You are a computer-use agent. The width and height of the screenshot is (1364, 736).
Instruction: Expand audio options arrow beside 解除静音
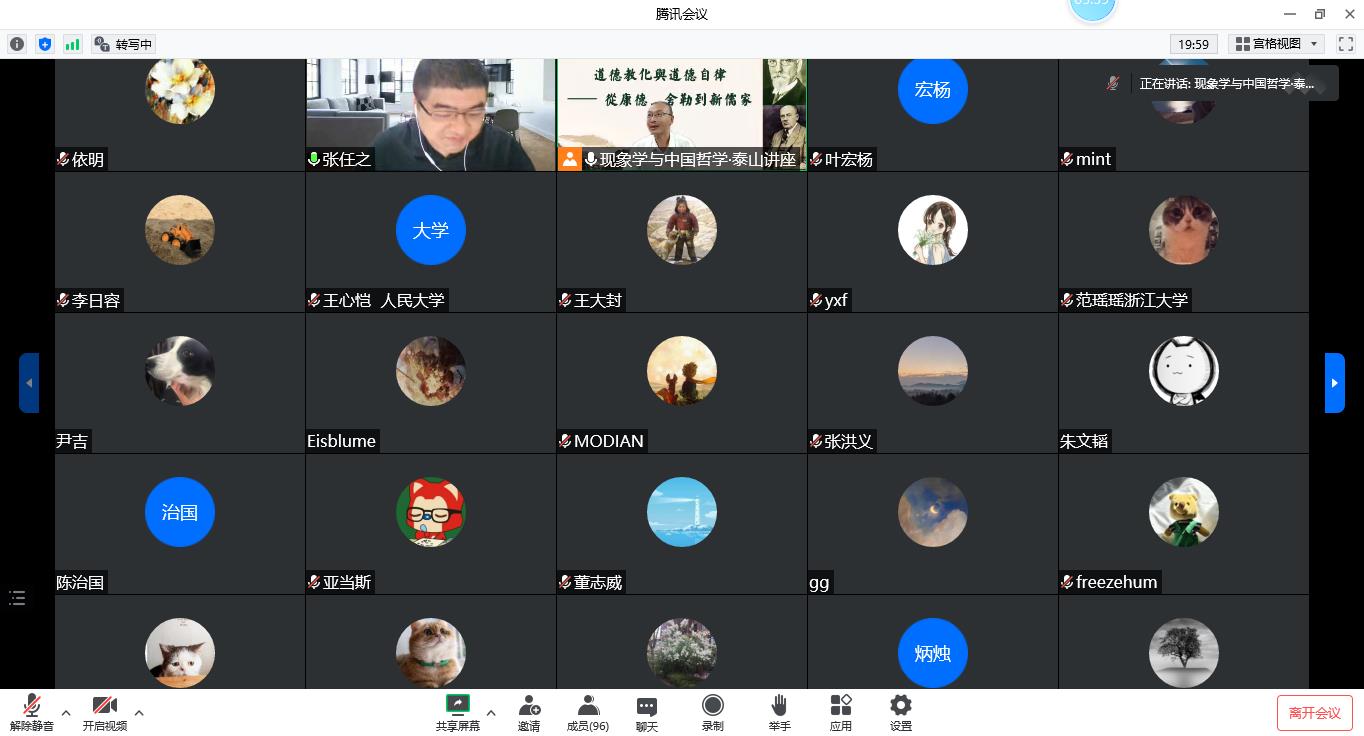[x=66, y=713]
